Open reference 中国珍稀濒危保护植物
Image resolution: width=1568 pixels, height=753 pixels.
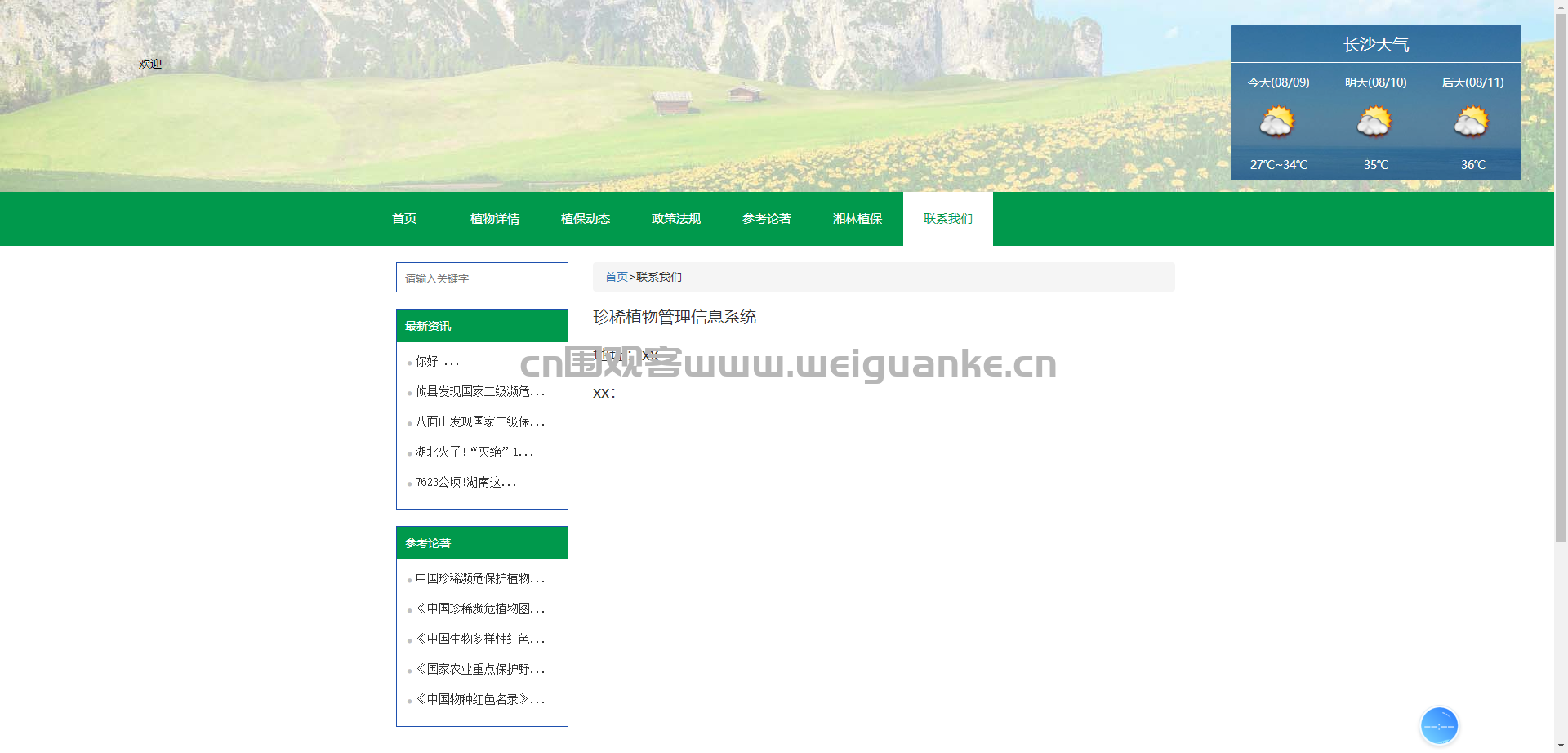(480, 579)
